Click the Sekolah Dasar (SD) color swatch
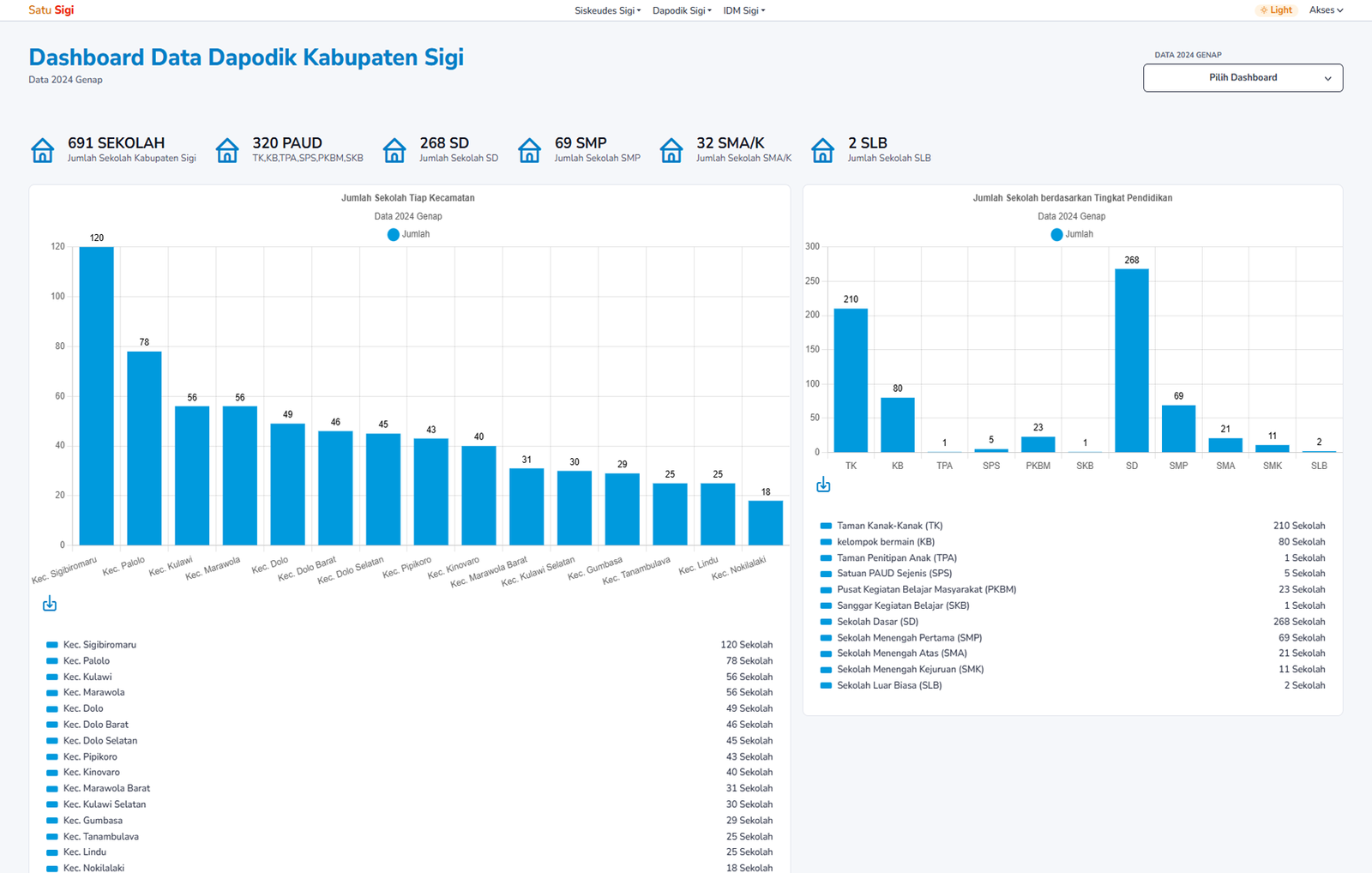Image resolution: width=1372 pixels, height=873 pixels. 826,622
